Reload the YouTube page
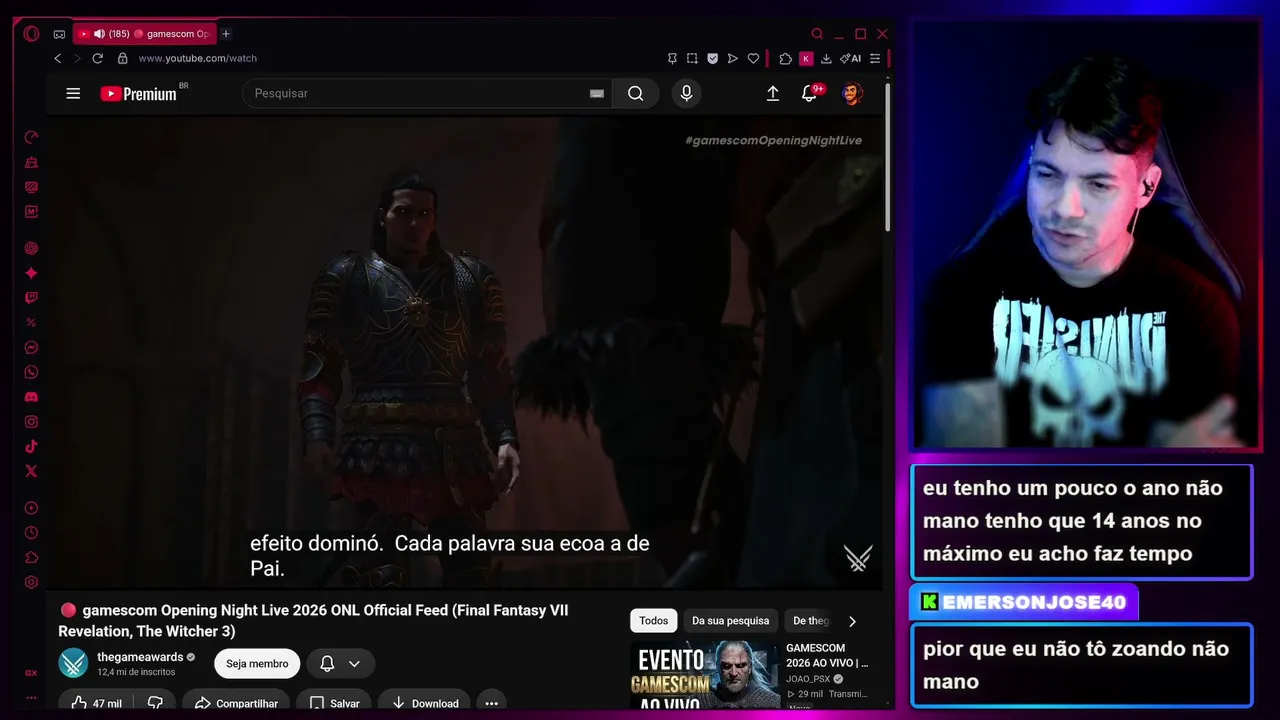 click(98, 59)
